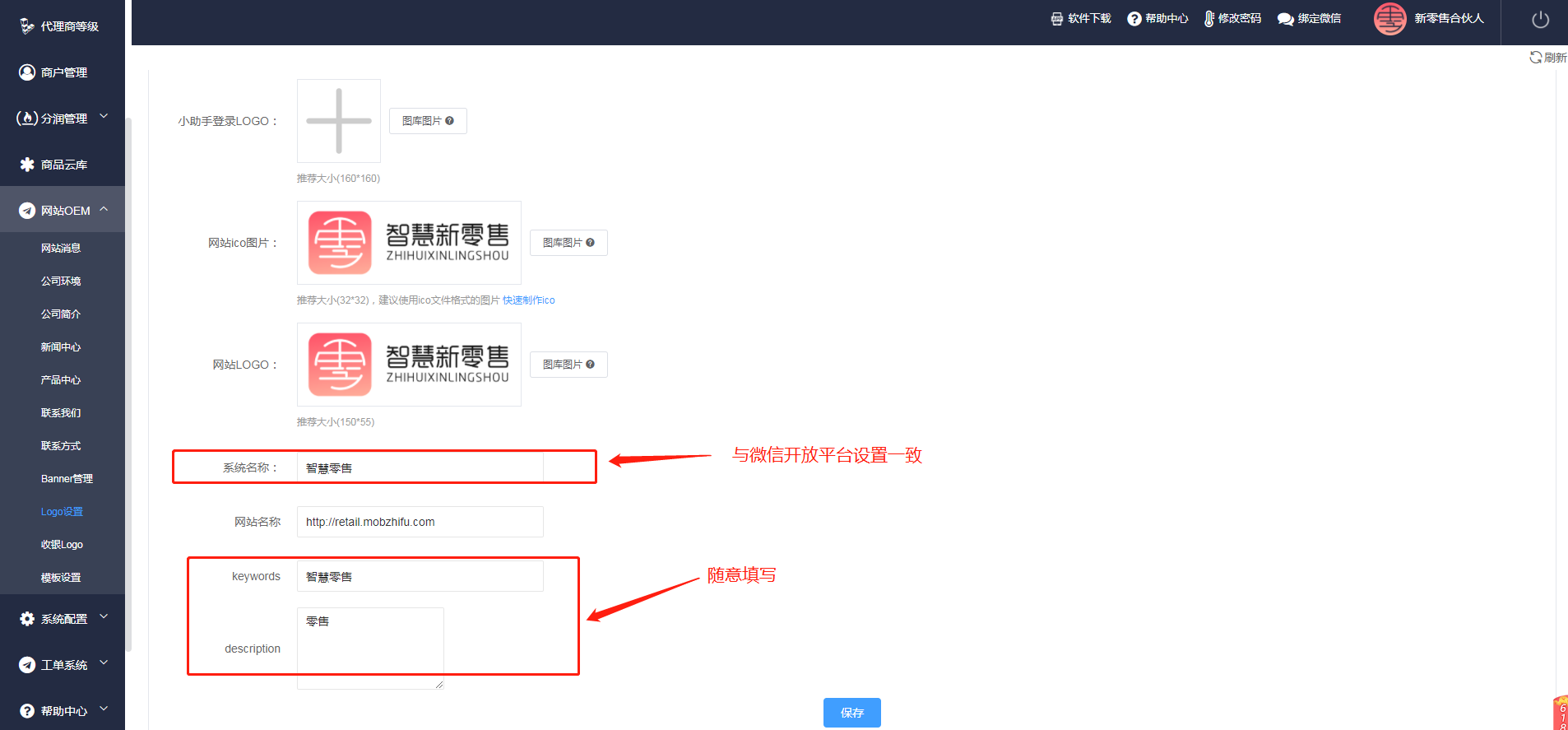1568x730 pixels.
Task: Expand the 工单系统 menu chevron
Action: (x=104, y=663)
